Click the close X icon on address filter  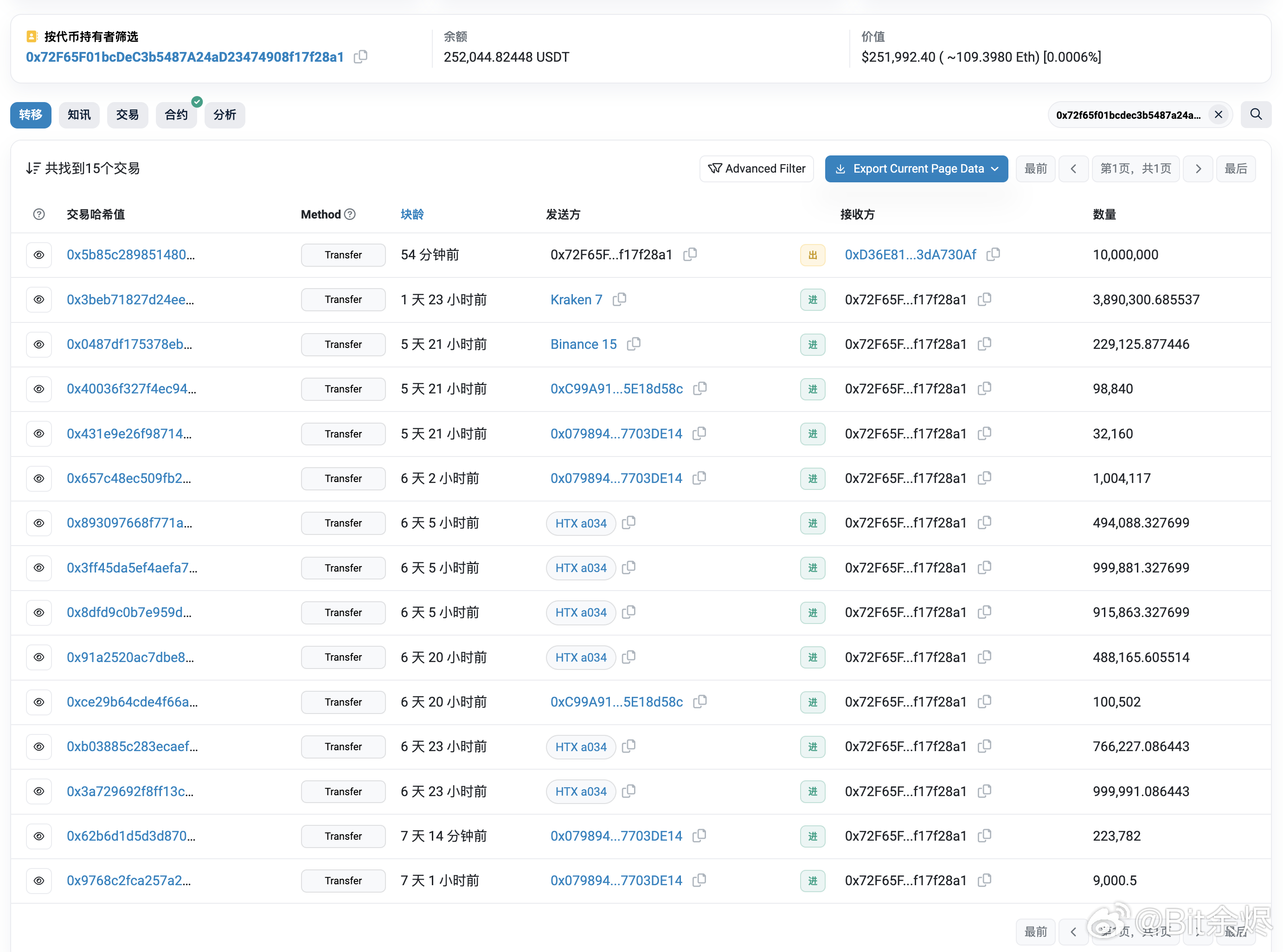1220,114
